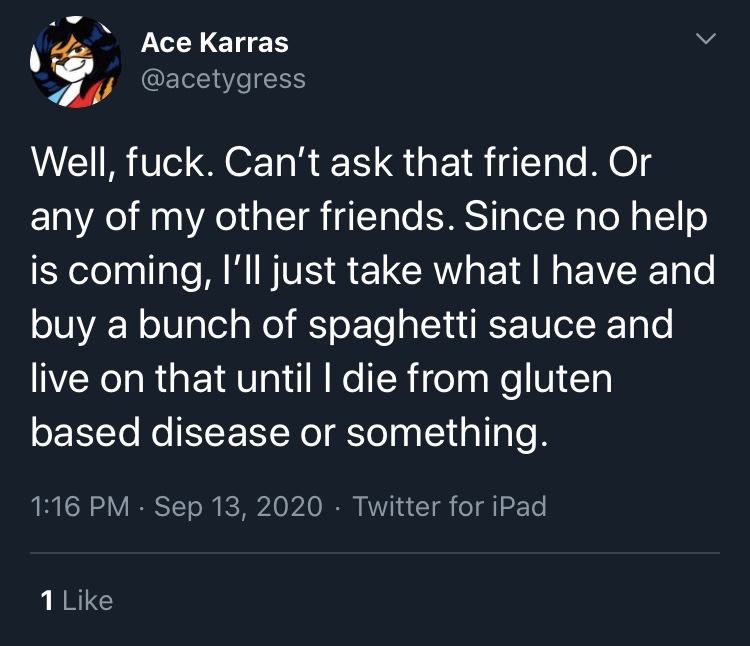View who liked via 1 Like

[77, 601]
